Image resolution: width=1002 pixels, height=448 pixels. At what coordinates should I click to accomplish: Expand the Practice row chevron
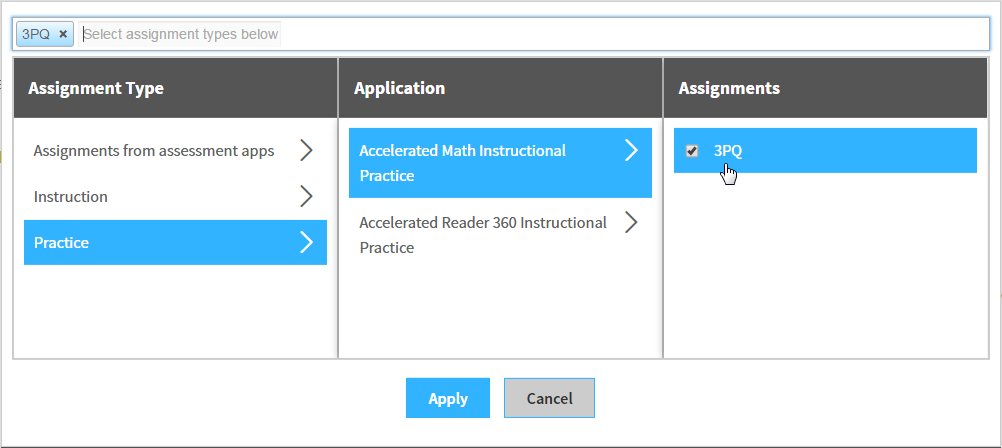click(307, 243)
